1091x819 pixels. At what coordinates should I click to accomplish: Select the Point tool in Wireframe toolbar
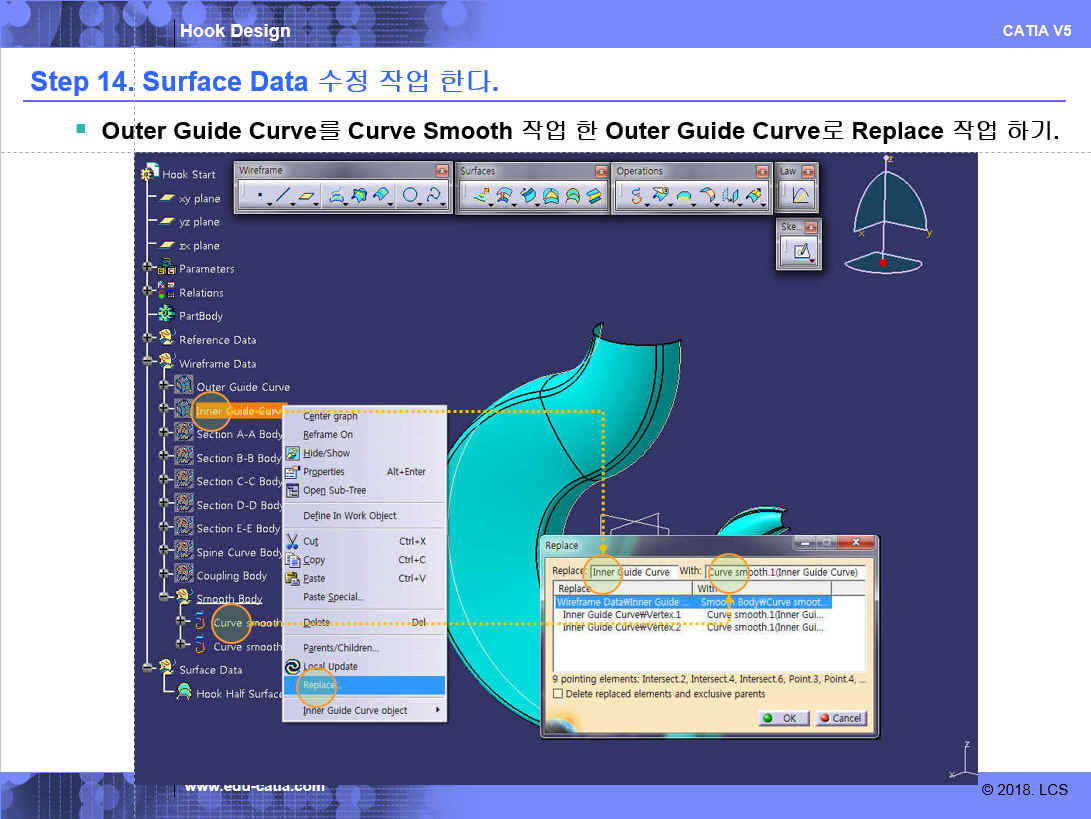pos(260,197)
